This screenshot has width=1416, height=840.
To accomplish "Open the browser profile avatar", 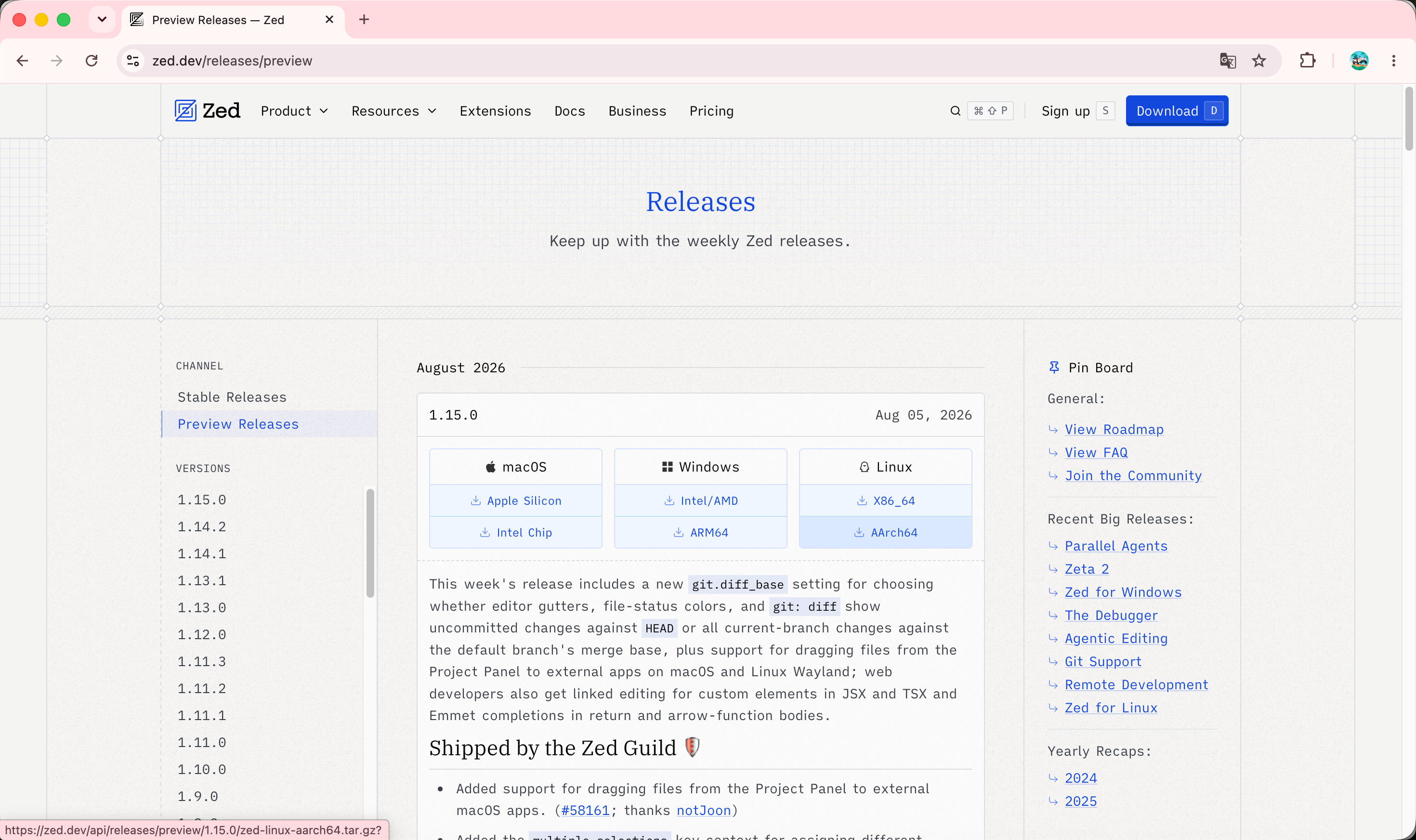I will (1359, 61).
